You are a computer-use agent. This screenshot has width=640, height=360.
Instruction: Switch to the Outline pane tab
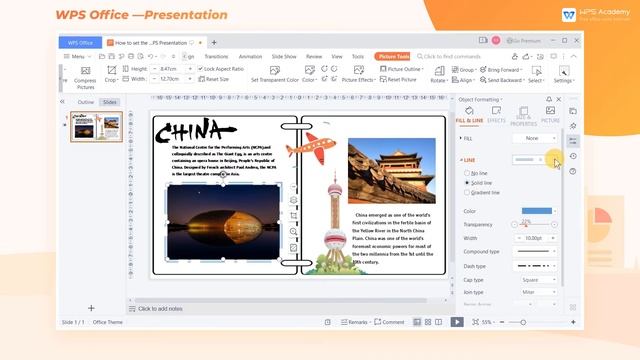(x=86, y=102)
